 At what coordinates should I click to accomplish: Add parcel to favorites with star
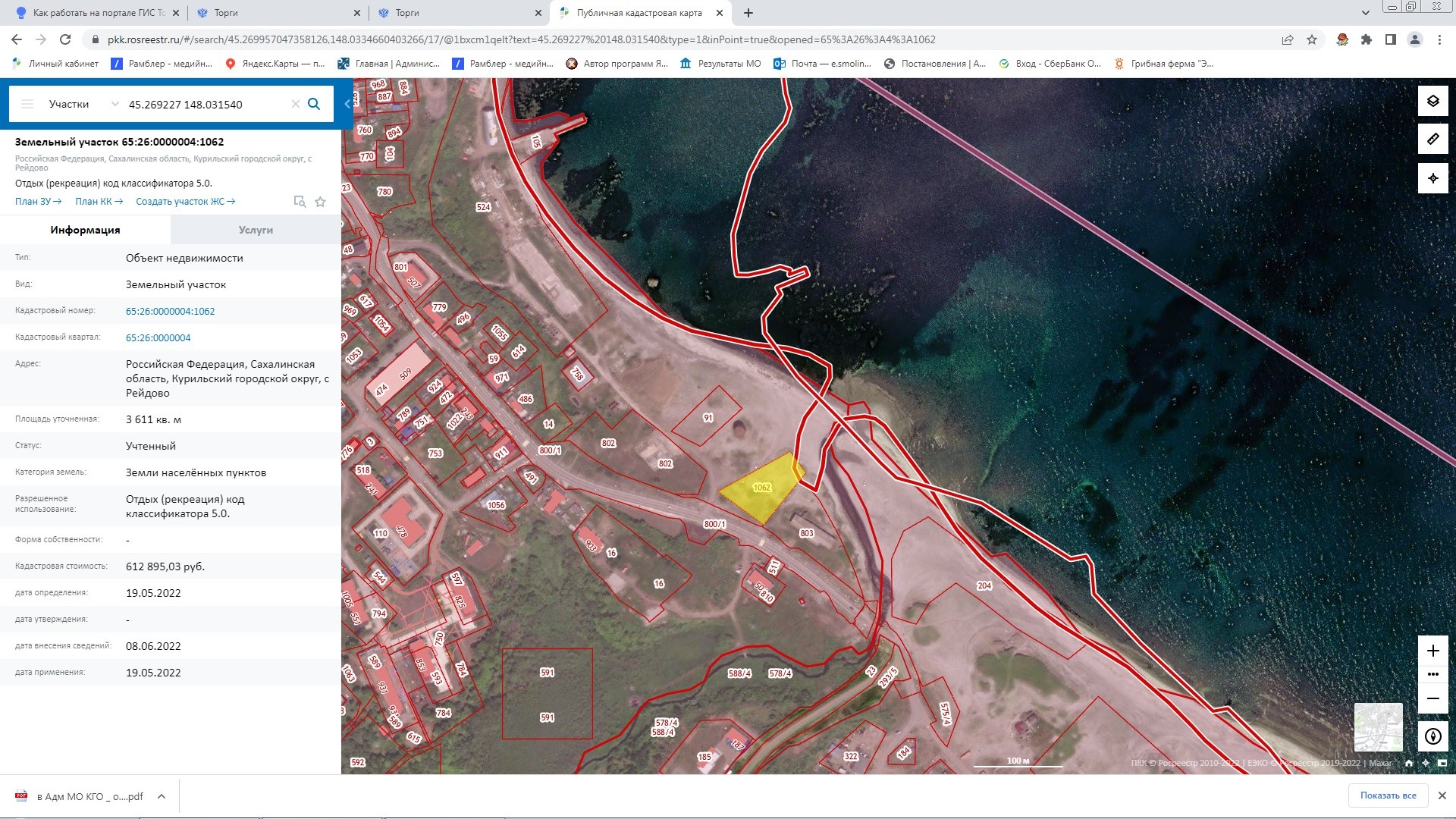[320, 202]
